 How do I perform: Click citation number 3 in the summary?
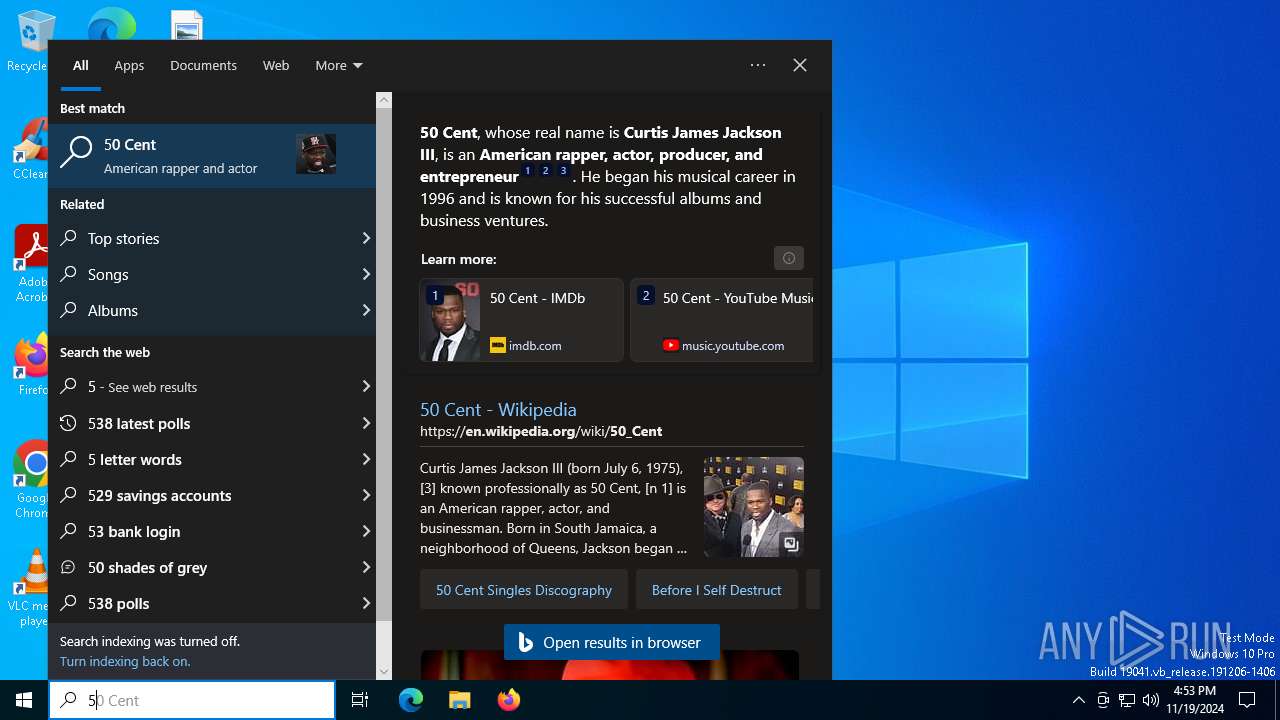pyautogui.click(x=563, y=172)
